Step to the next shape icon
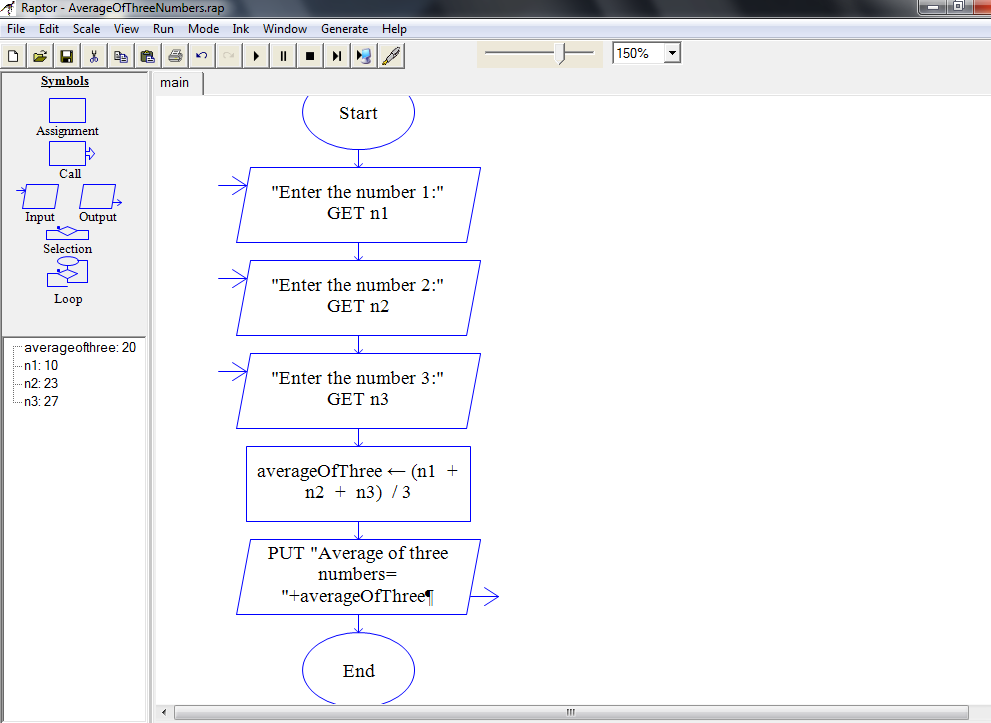The height and width of the screenshot is (723, 991). coord(338,55)
